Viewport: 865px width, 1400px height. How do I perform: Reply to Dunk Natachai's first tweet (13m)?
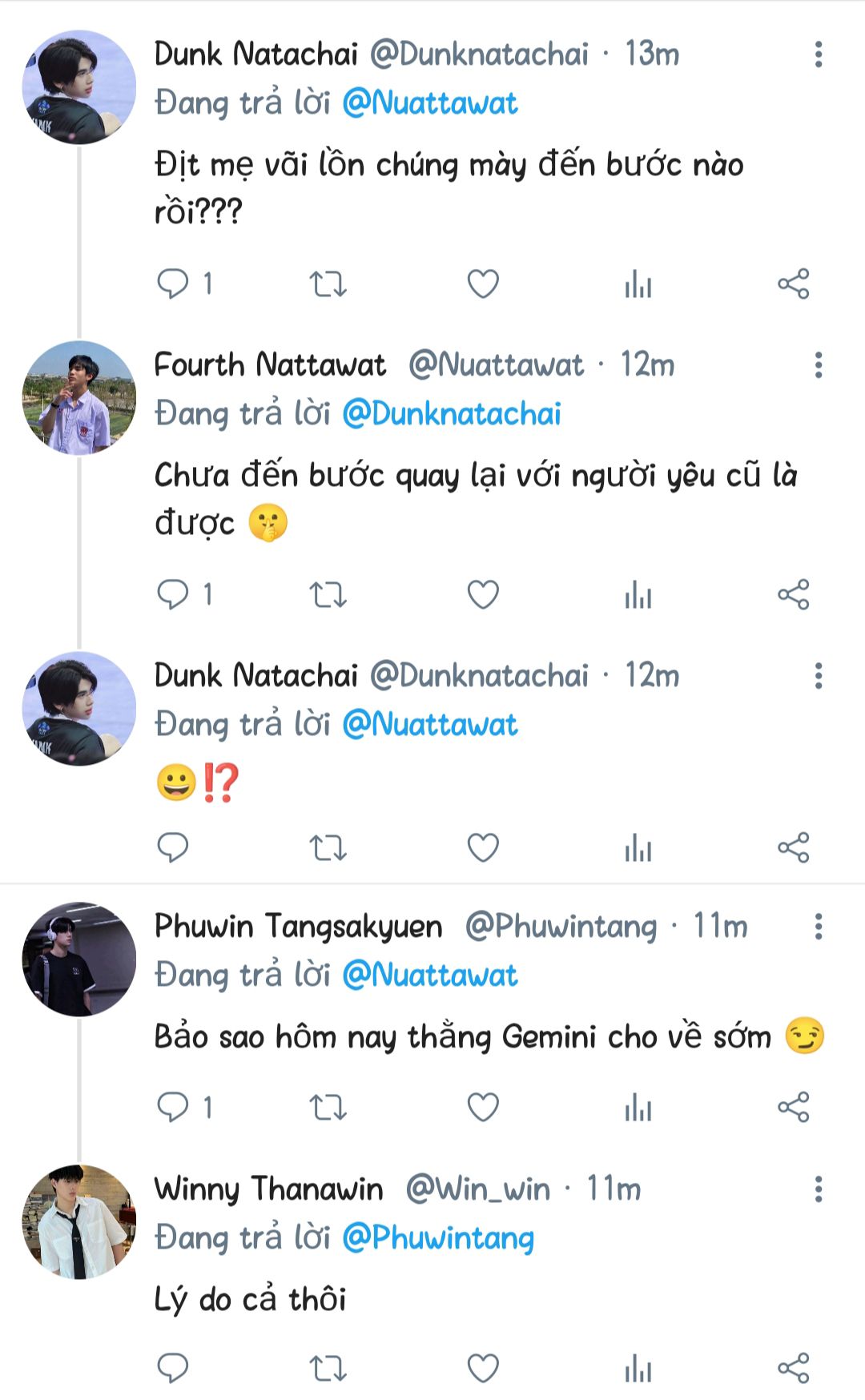click(173, 284)
